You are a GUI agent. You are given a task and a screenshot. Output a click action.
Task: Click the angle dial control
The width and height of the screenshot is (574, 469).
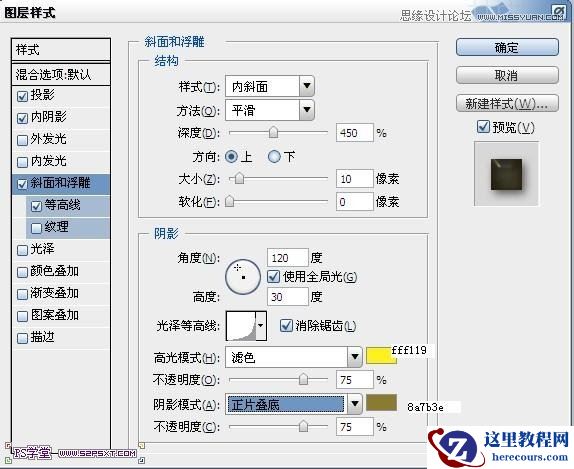coord(243,277)
